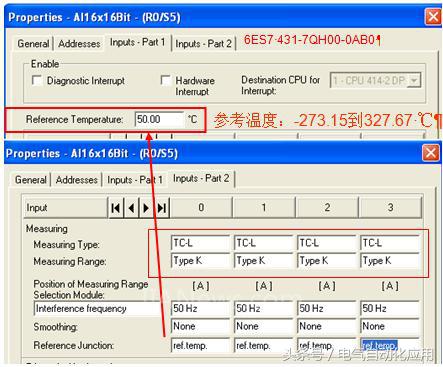Click [A] position marker under input 0
This screenshot has width=443, height=367.
pyautogui.click(x=201, y=286)
